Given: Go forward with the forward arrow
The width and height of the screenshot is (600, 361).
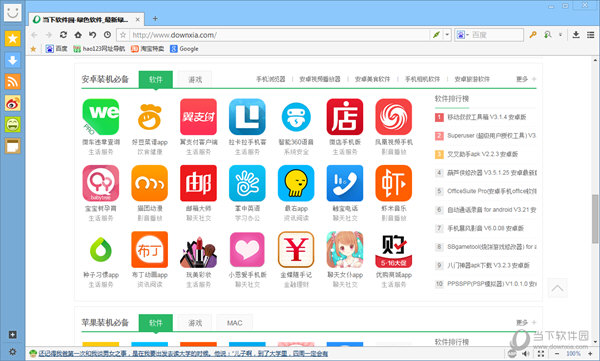Looking at the screenshot, I should 49,35.
